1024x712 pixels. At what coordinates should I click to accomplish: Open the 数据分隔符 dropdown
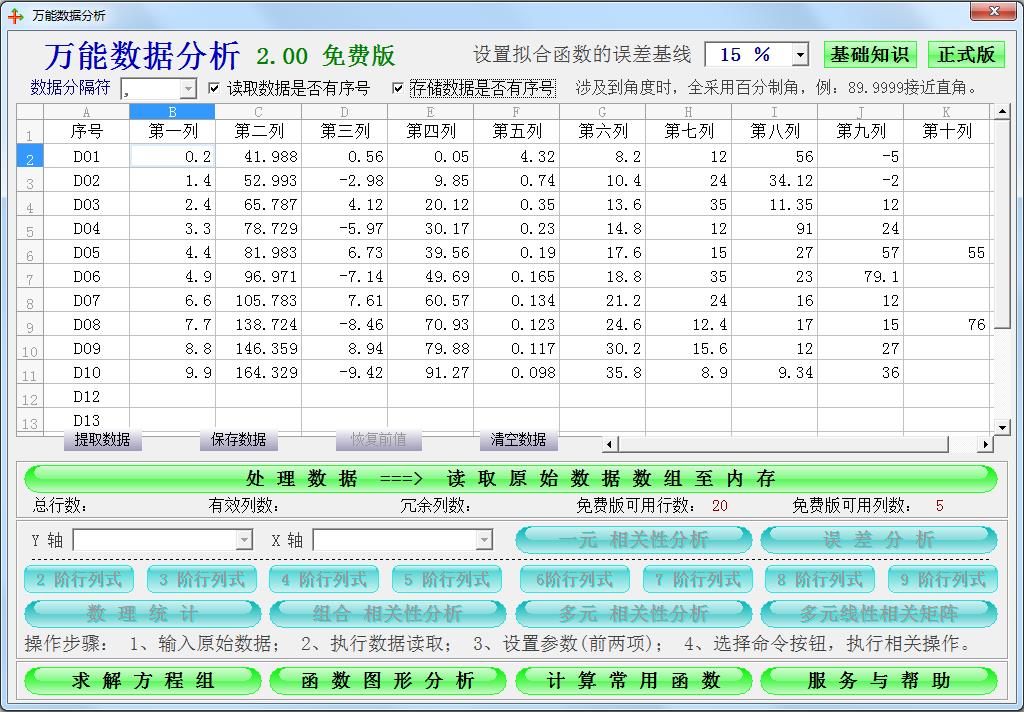coord(188,89)
